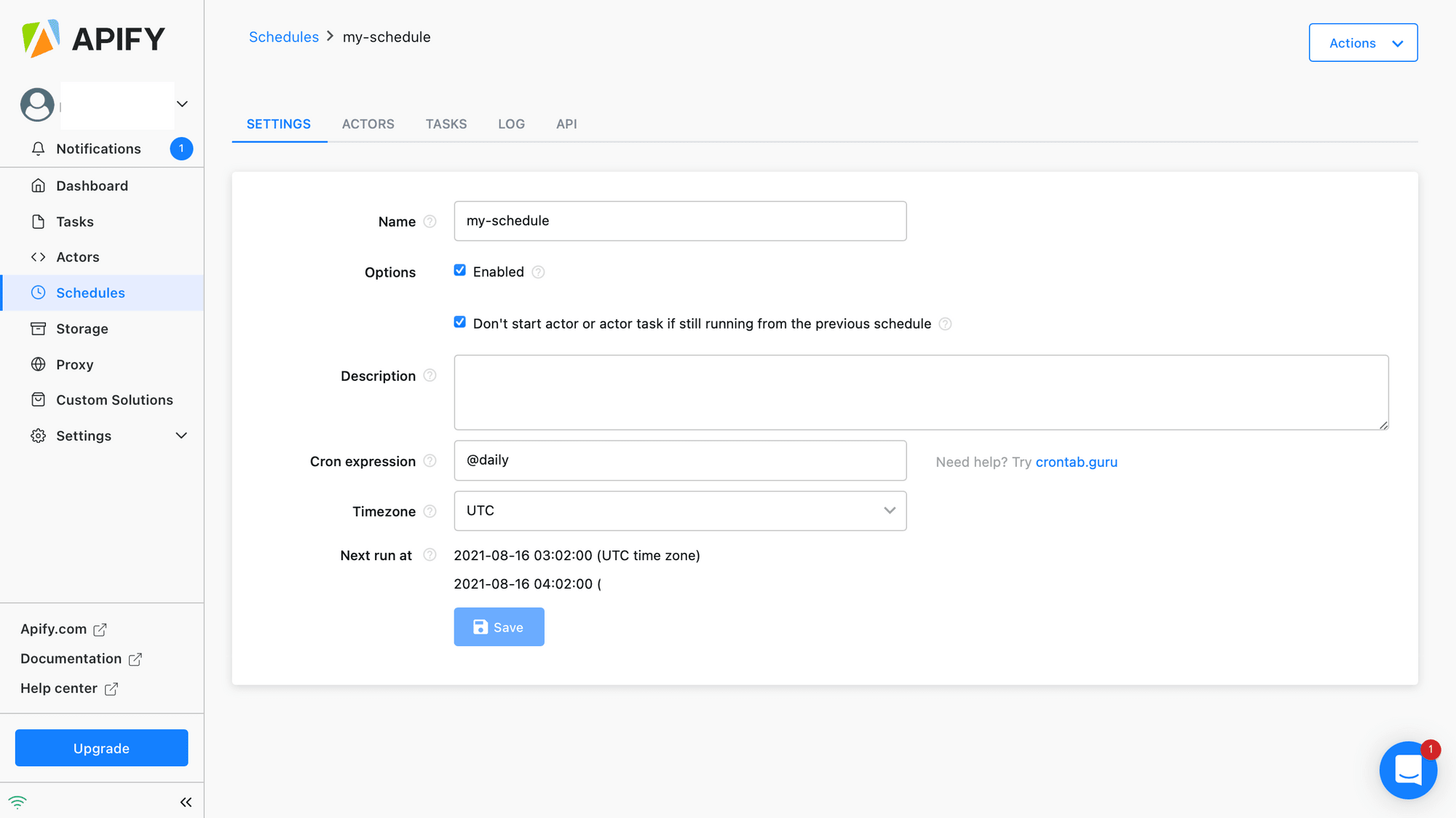The height and width of the screenshot is (818, 1456).
Task: Click the Description text area
Action: tap(921, 393)
